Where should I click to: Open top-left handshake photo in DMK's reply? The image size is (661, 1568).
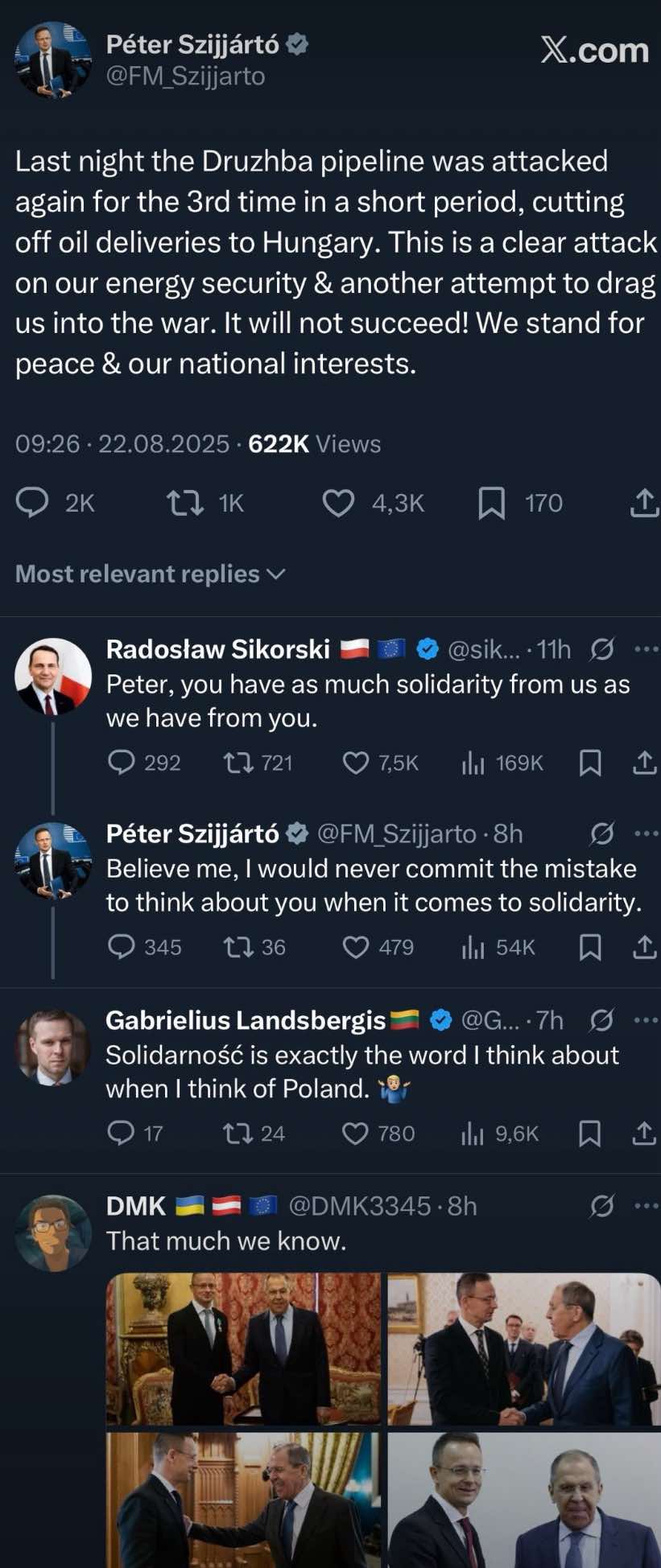(243, 1348)
